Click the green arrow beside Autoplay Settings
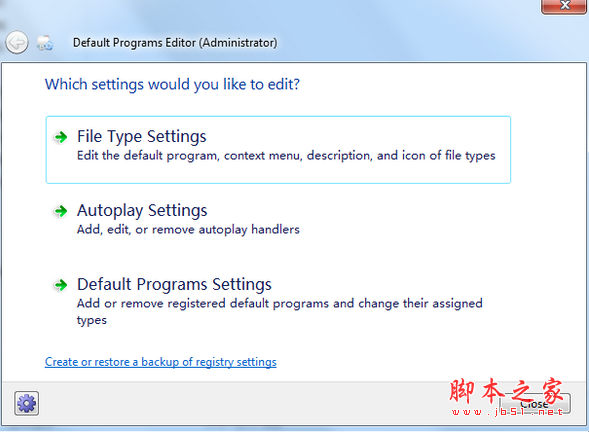Viewport: 589px width, 432px height. 60,211
